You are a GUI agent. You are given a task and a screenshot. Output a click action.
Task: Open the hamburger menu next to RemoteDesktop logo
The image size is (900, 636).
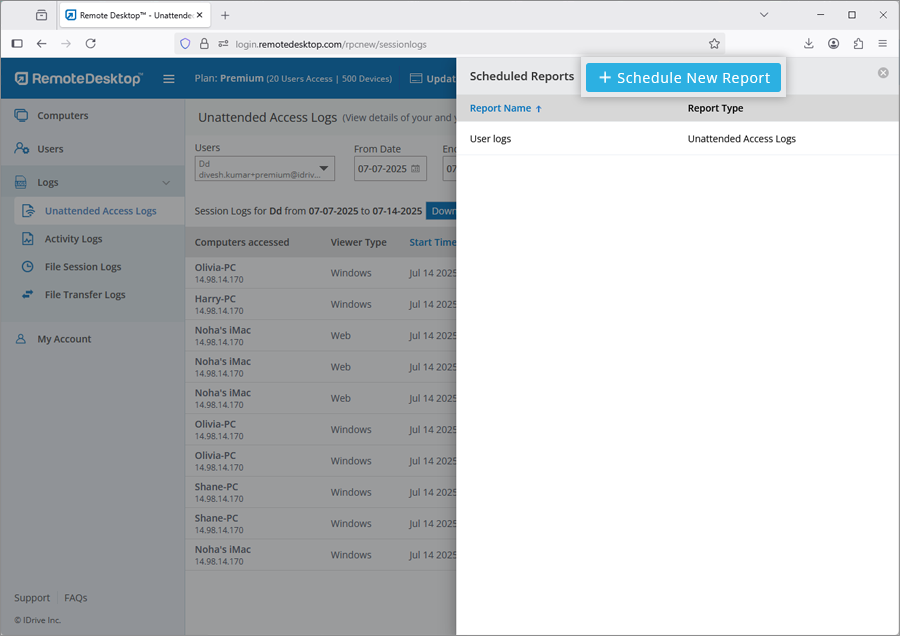pyautogui.click(x=169, y=79)
